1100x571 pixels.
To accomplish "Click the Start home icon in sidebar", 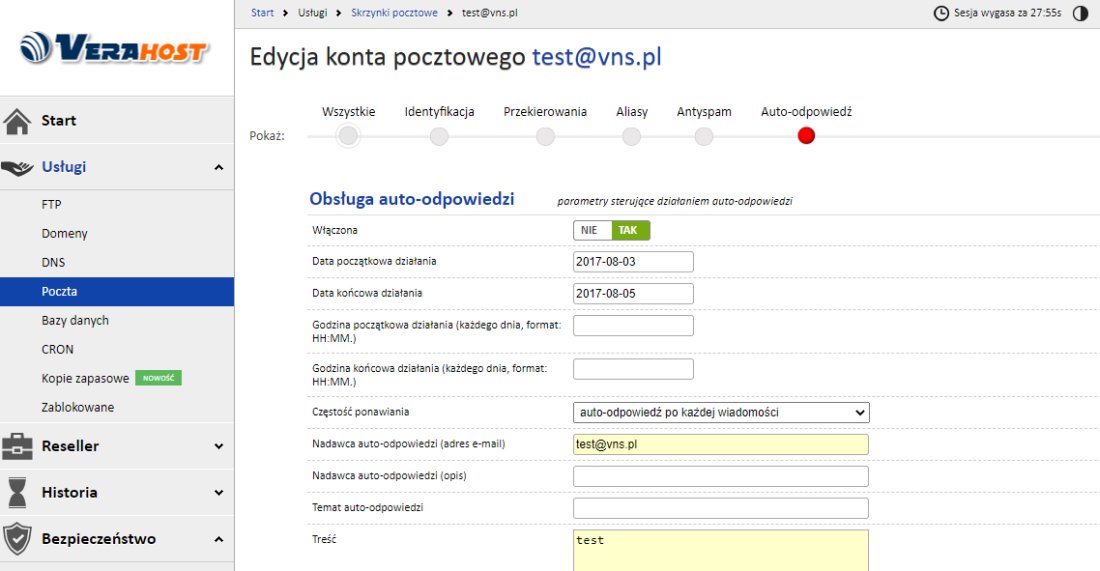I will coord(17,121).
